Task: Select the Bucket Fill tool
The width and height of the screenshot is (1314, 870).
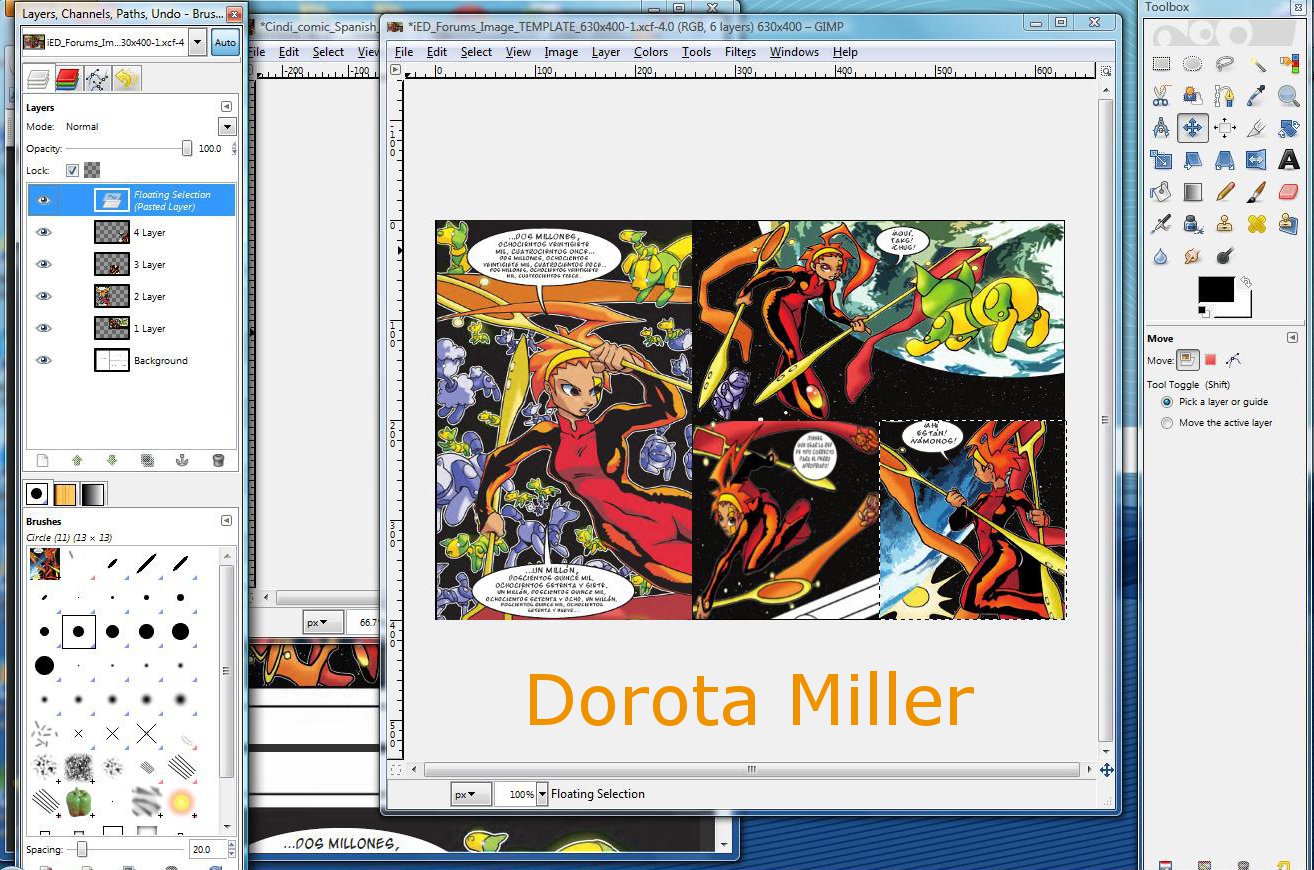Action: pyautogui.click(x=1160, y=191)
